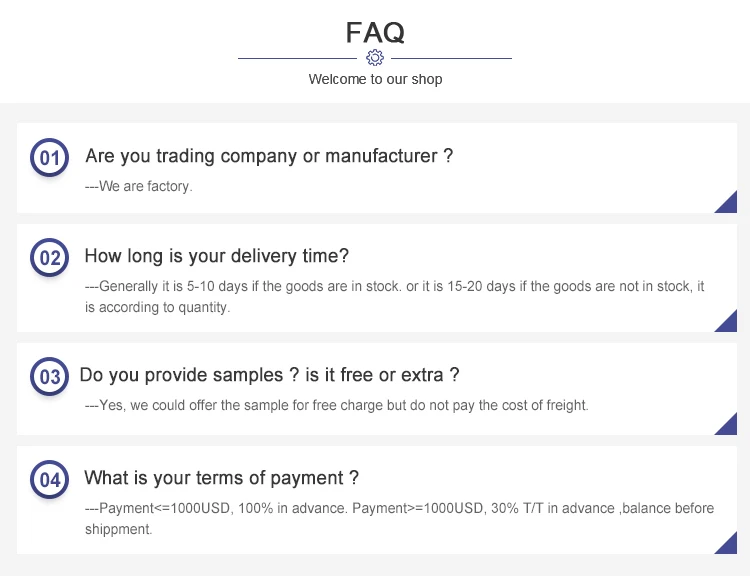Click corner triangle on payment terms card
Viewport: 750px width, 576px height.
pos(729,545)
